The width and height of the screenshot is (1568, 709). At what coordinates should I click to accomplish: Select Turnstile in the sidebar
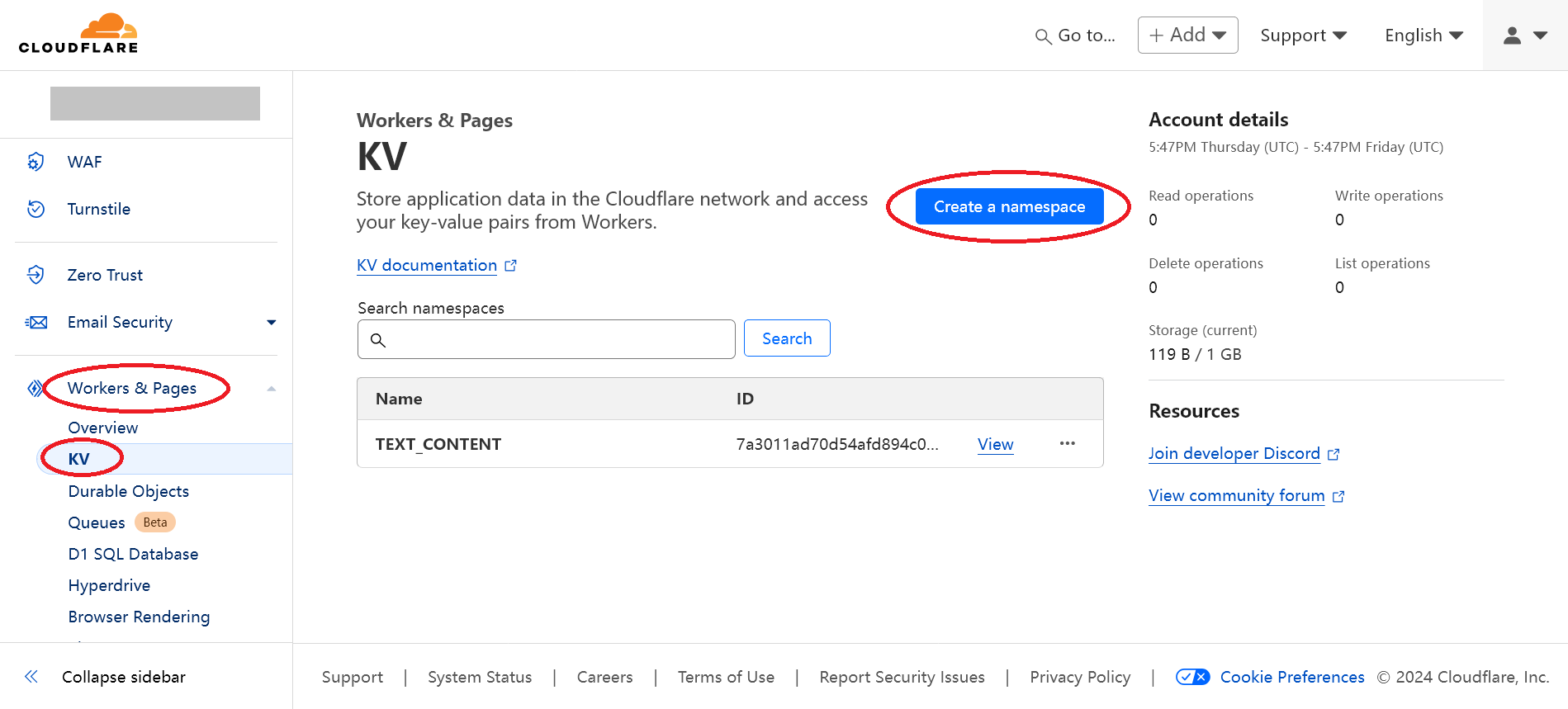[99, 209]
